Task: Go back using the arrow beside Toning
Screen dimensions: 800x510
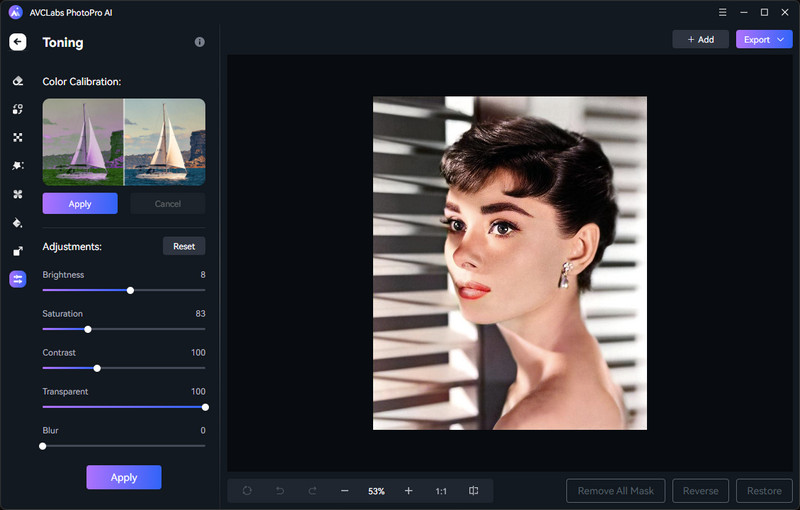Action: click(x=18, y=42)
